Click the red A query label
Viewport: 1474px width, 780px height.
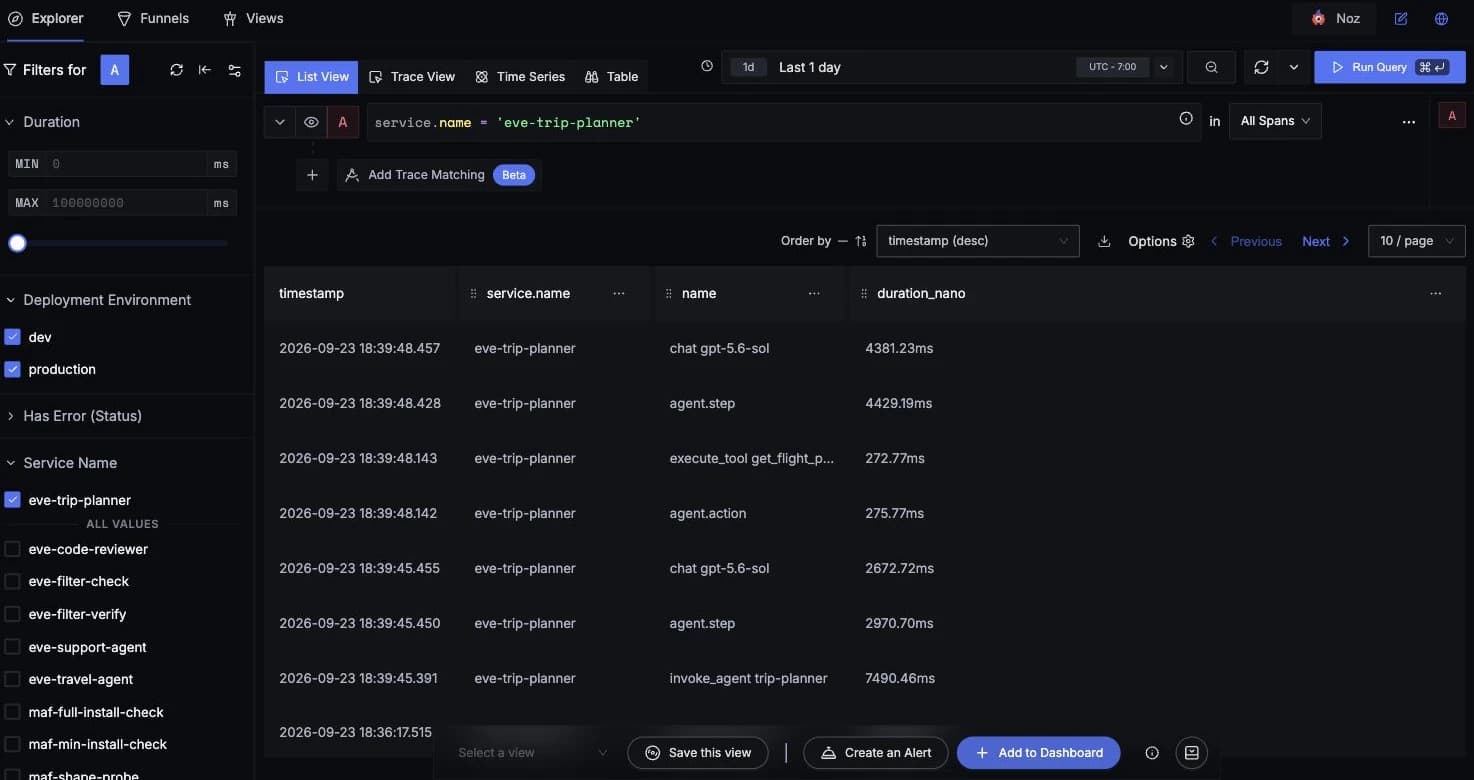[x=343, y=122]
